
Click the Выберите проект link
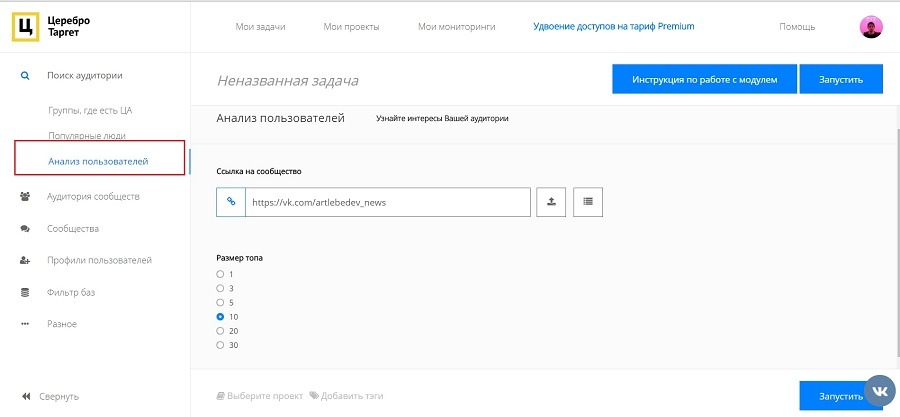click(265, 396)
